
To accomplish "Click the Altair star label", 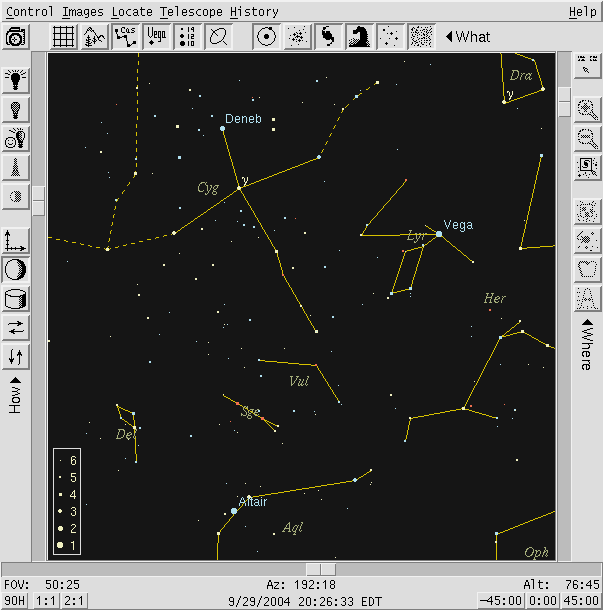I will click(253, 501).
